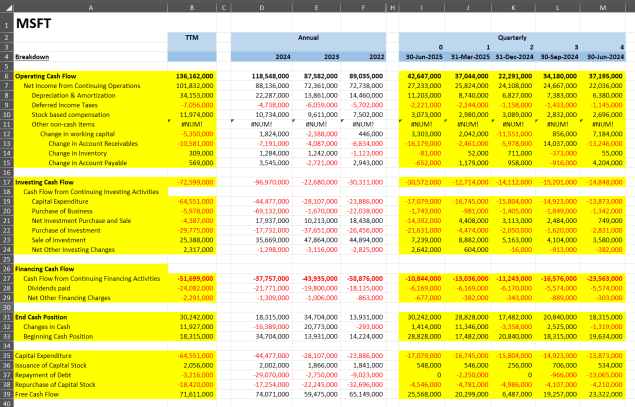Click the Select All corner of the sheet
The height and width of the screenshot is (407, 635).
coord(7,7)
